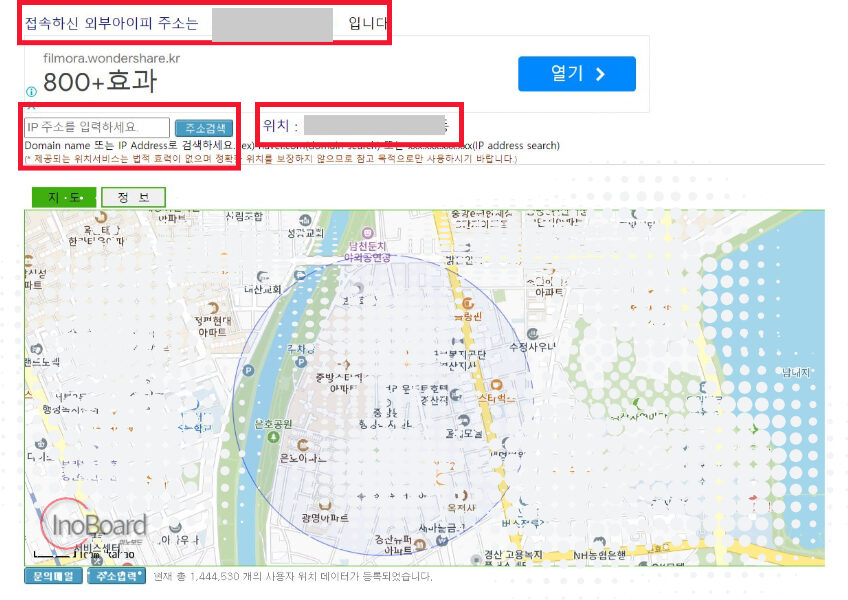
Task: Click the 은호아파트 marker icon
Action: click(303, 445)
